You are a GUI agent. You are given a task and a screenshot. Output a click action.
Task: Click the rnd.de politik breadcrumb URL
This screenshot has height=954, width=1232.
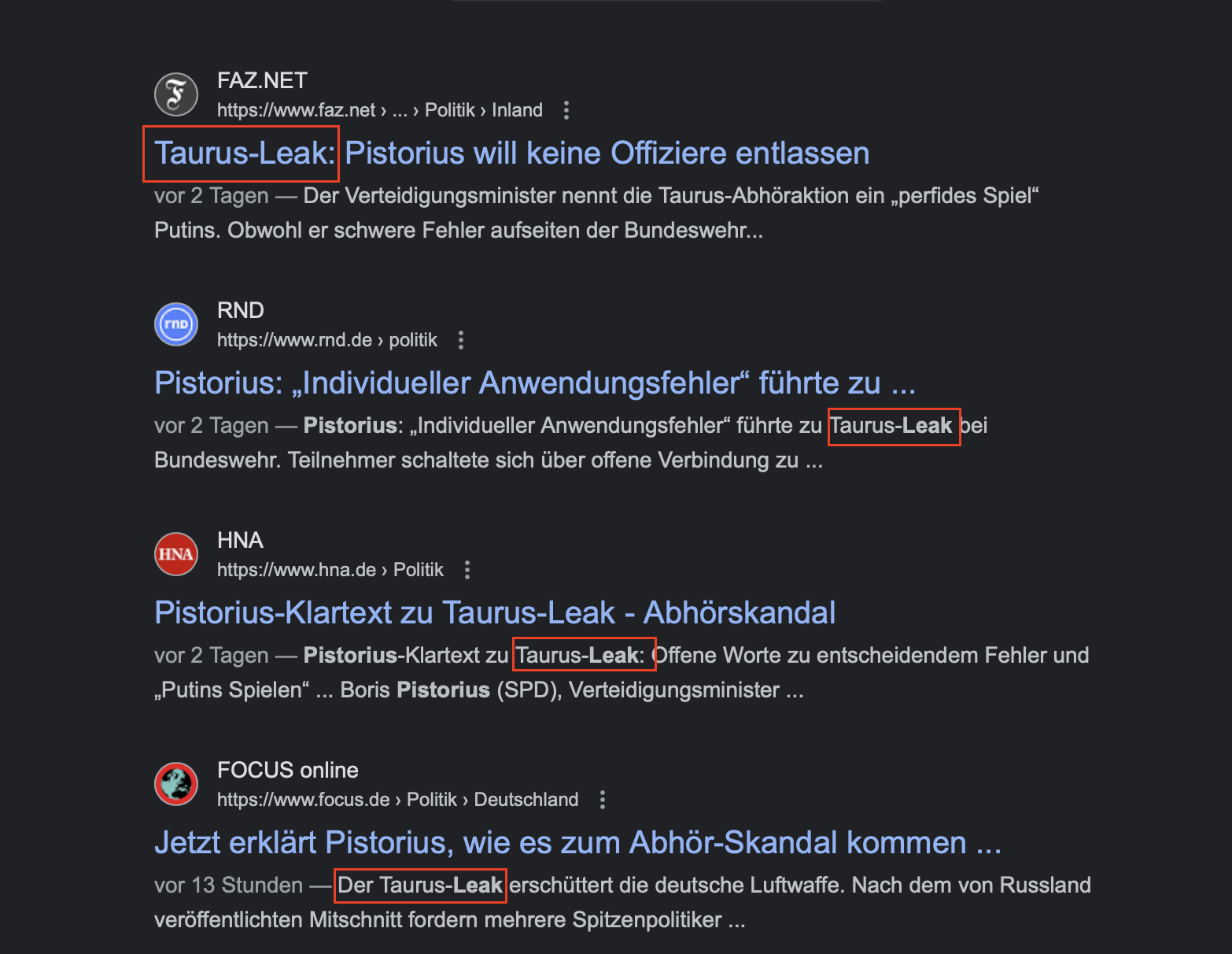pos(327,340)
